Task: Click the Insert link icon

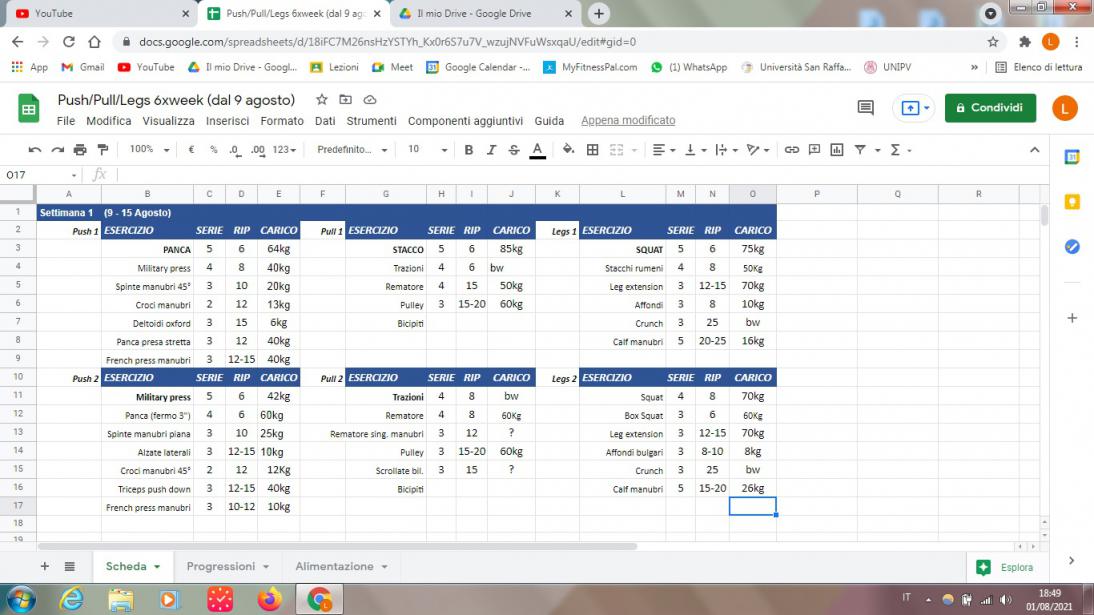Action: pos(791,149)
